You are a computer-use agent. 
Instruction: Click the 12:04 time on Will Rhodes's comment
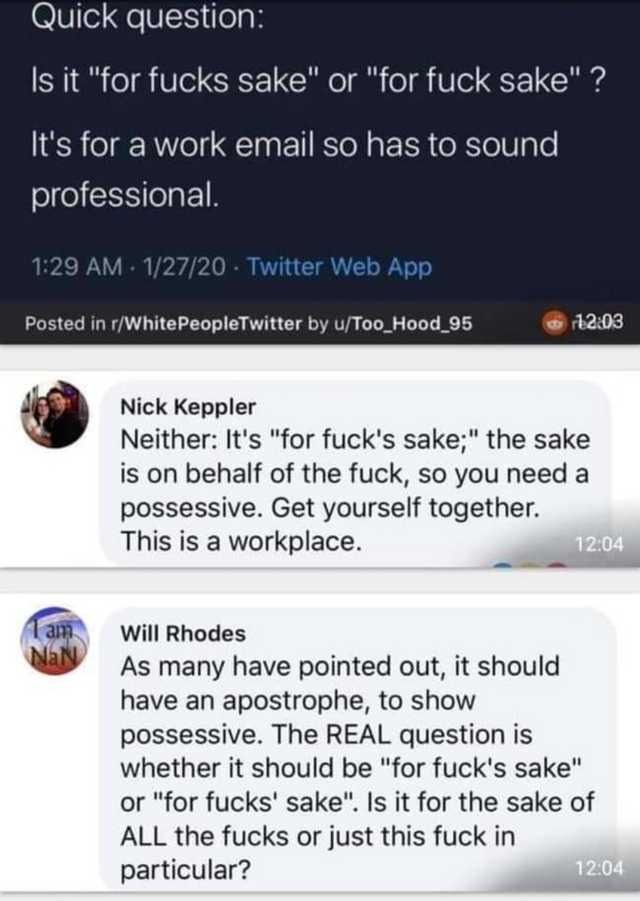point(599,868)
